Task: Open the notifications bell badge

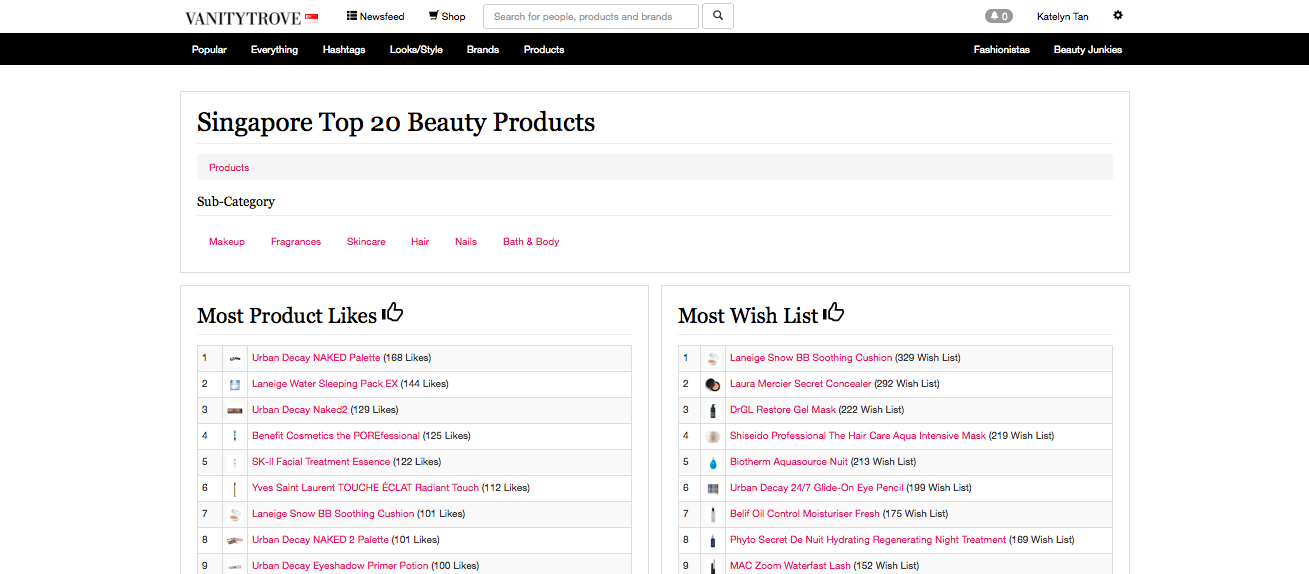Action: (x=998, y=16)
